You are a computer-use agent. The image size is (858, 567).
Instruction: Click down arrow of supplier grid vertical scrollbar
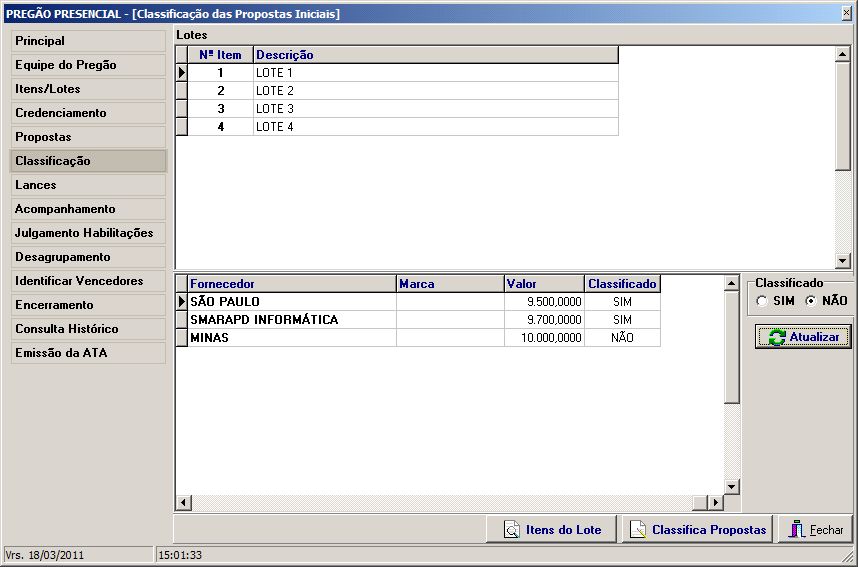[732, 487]
